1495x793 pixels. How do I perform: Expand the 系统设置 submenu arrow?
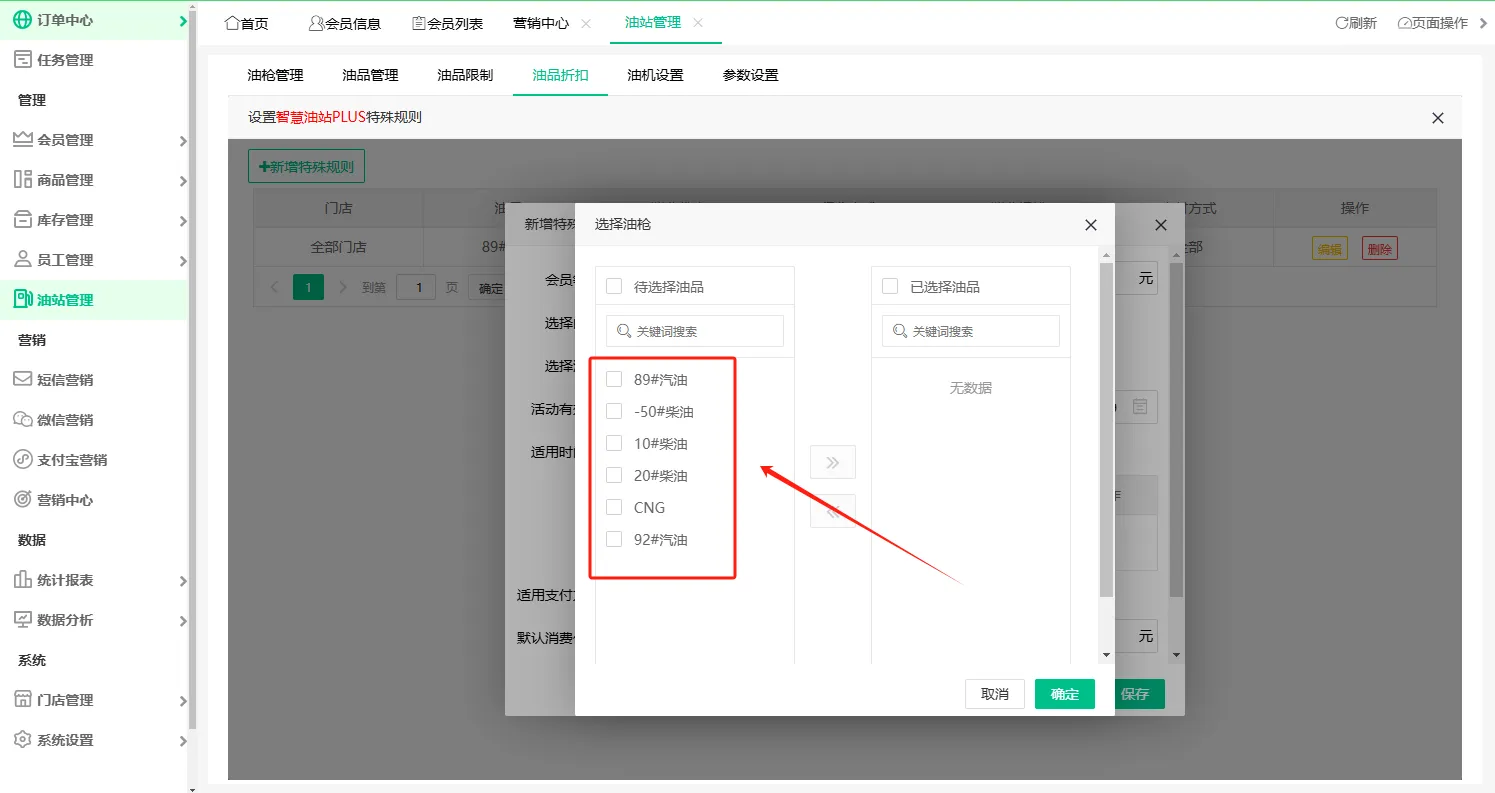(183, 741)
